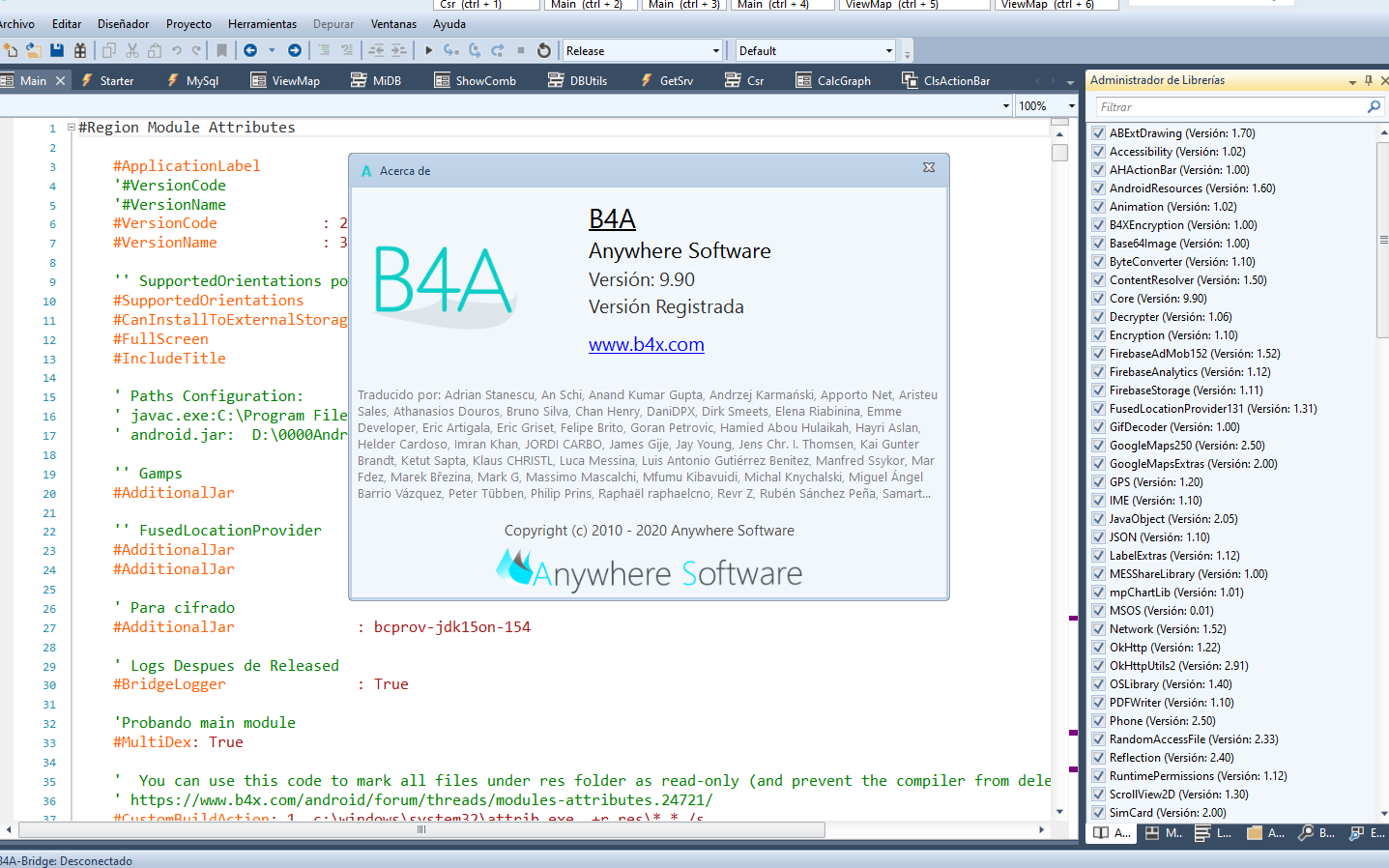This screenshot has height=868, width=1389.
Task: Open the Librerías panel options dropdown
Action: pyautogui.click(x=1352, y=81)
